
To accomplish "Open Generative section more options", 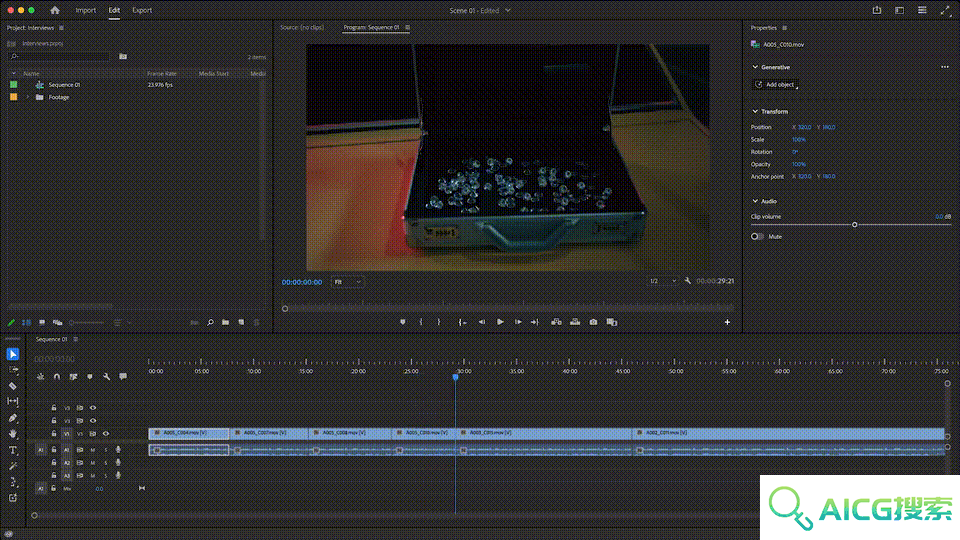I will [945, 67].
